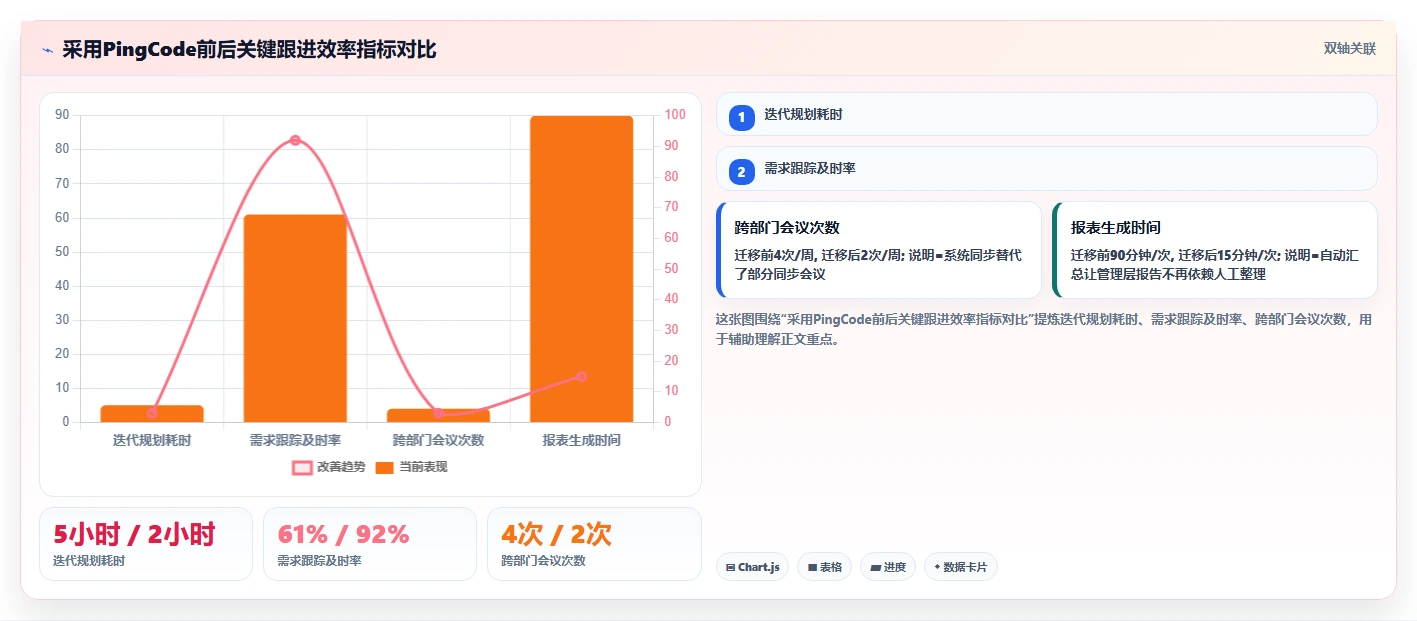Click the trend line point at 需求跟踪及时率
Viewport: 1417px width, 621px height.
tap(295, 140)
